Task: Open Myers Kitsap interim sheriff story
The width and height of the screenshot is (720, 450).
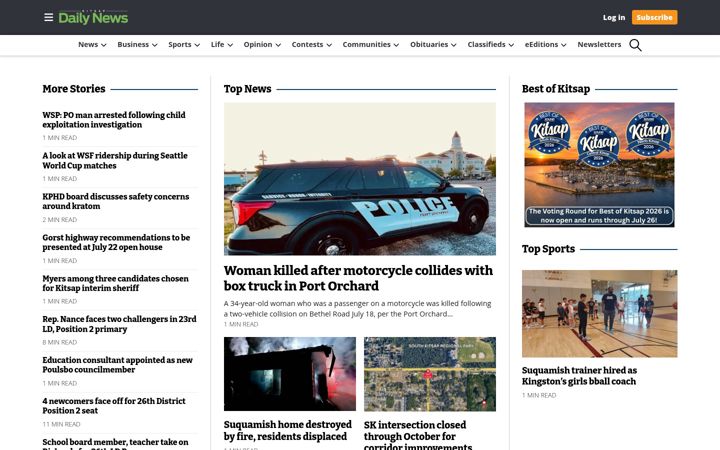Action: pyautogui.click(x=115, y=283)
